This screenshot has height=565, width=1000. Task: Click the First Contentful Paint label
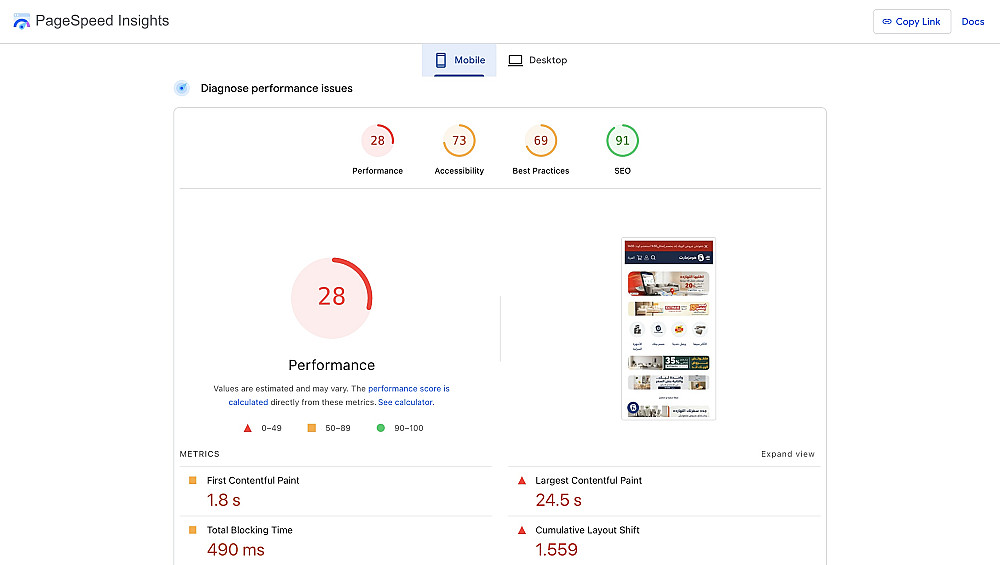pyautogui.click(x=253, y=480)
